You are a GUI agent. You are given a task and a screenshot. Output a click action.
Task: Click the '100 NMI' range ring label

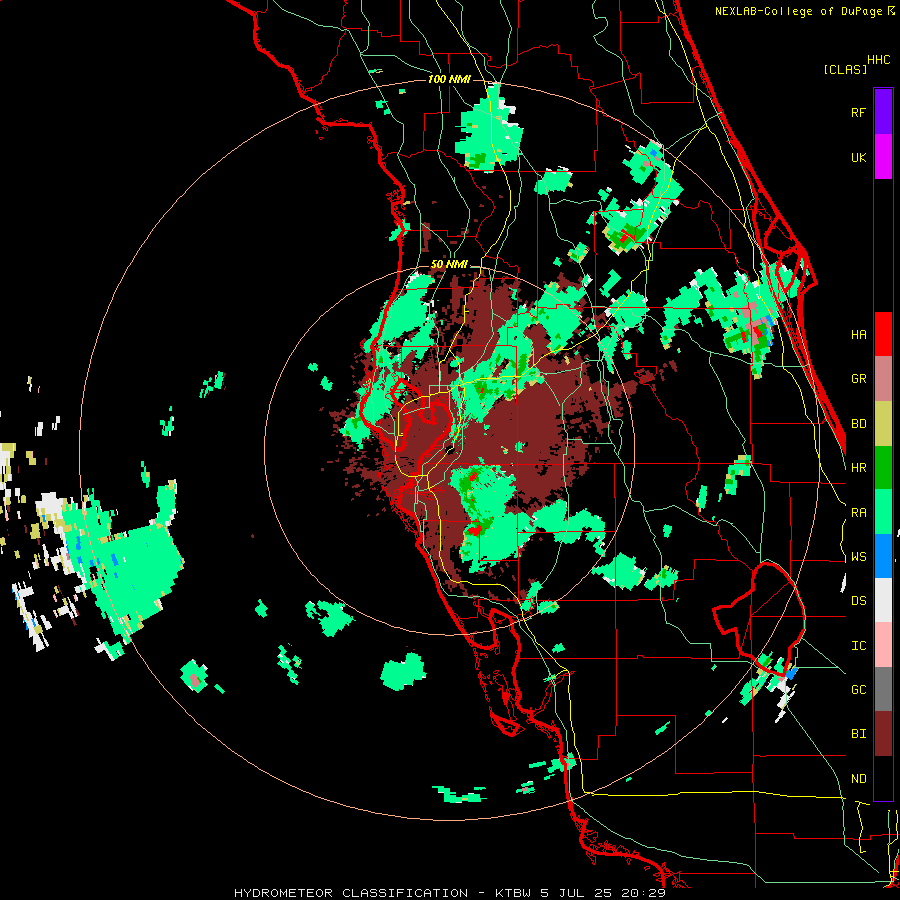coord(449,79)
